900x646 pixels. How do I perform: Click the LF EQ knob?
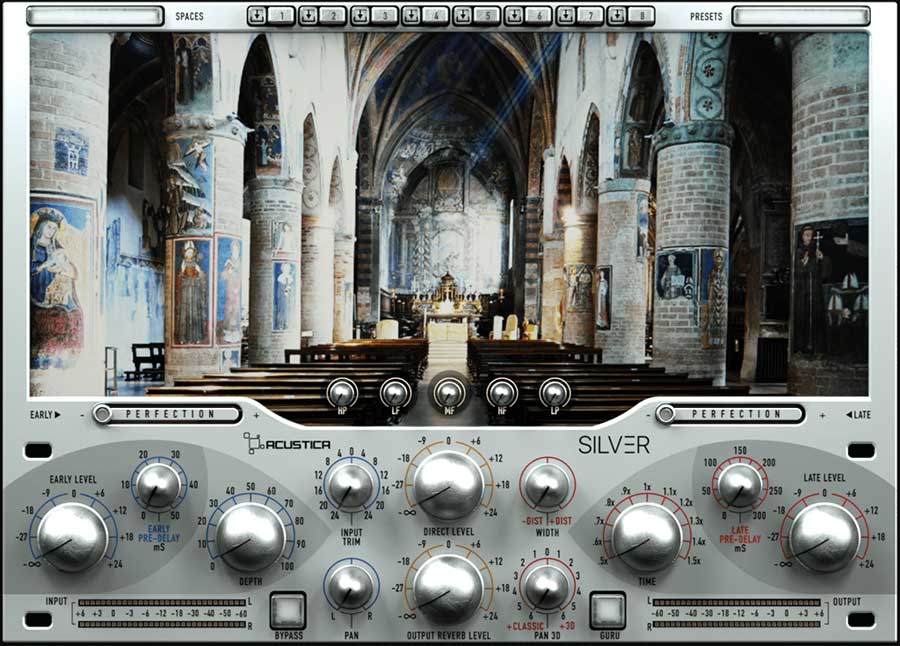click(x=395, y=393)
